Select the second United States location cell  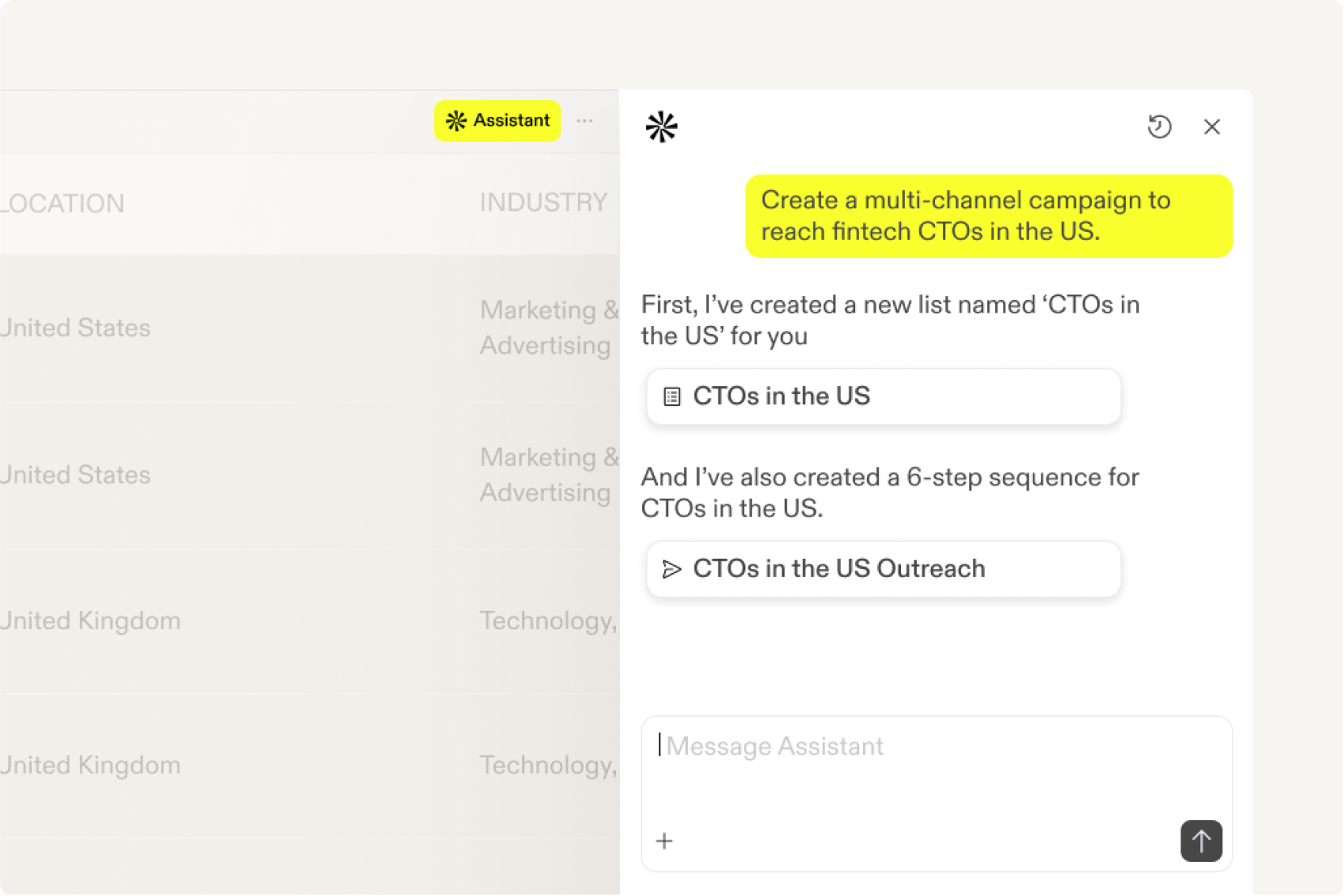pyautogui.click(x=76, y=474)
